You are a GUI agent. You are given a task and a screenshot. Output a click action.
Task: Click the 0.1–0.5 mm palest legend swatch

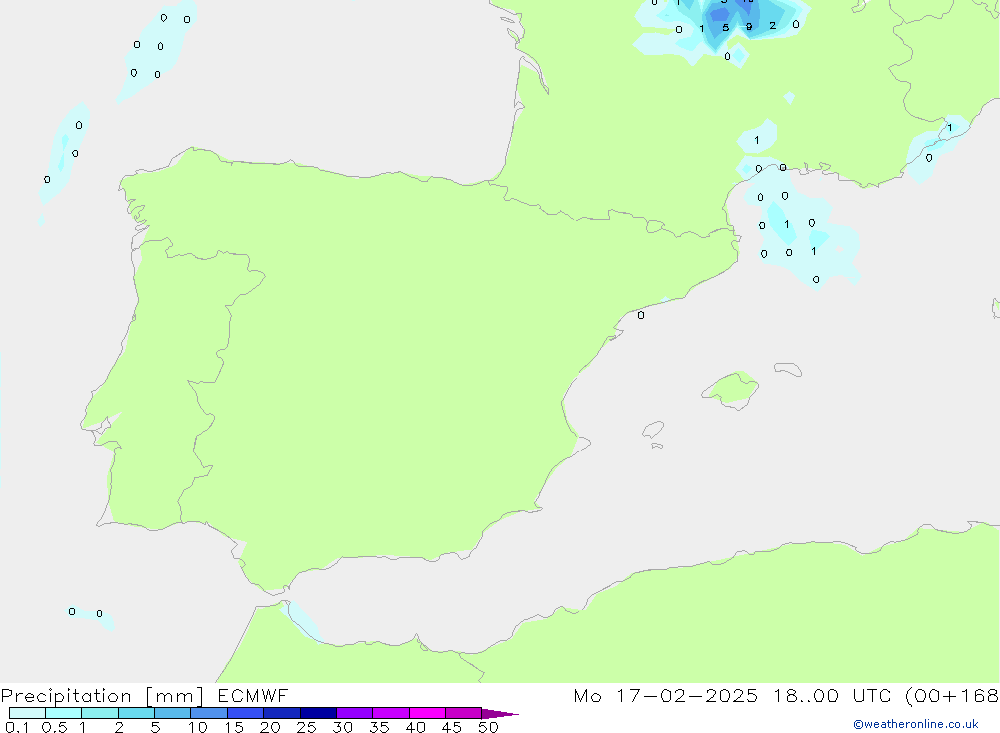click(27, 713)
